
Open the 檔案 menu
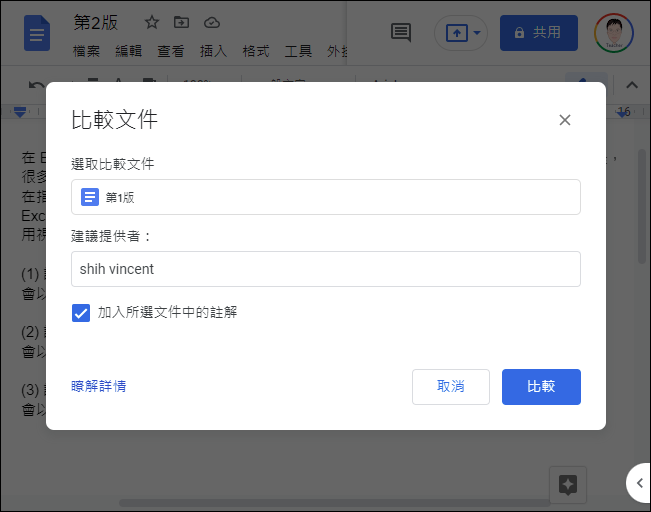tap(86, 51)
